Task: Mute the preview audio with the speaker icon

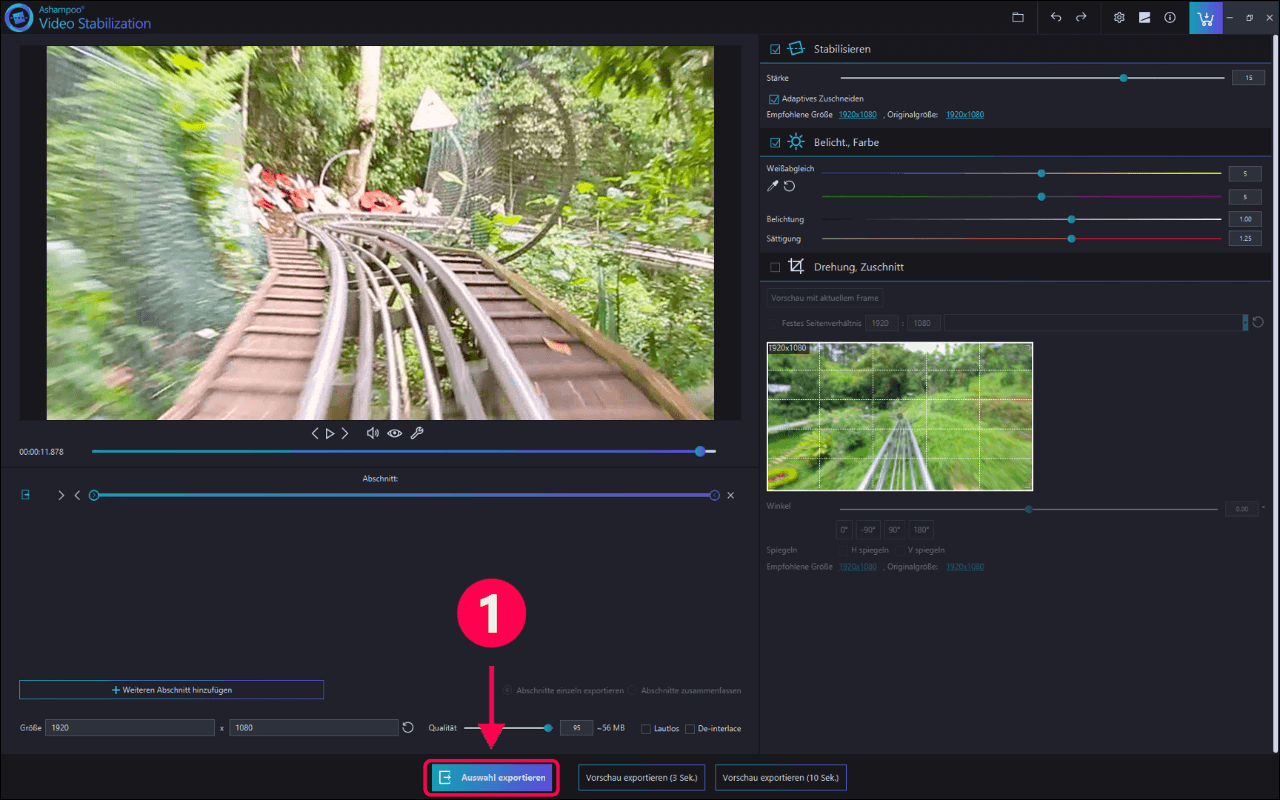Action: pyautogui.click(x=373, y=434)
